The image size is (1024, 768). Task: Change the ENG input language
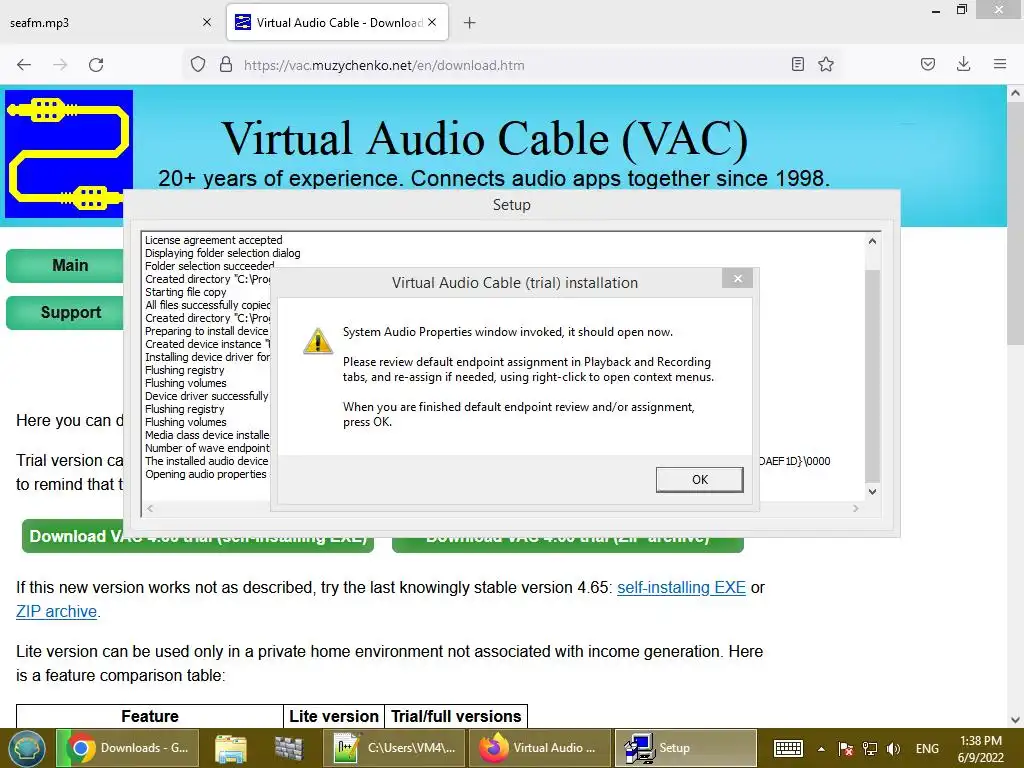tap(927, 748)
